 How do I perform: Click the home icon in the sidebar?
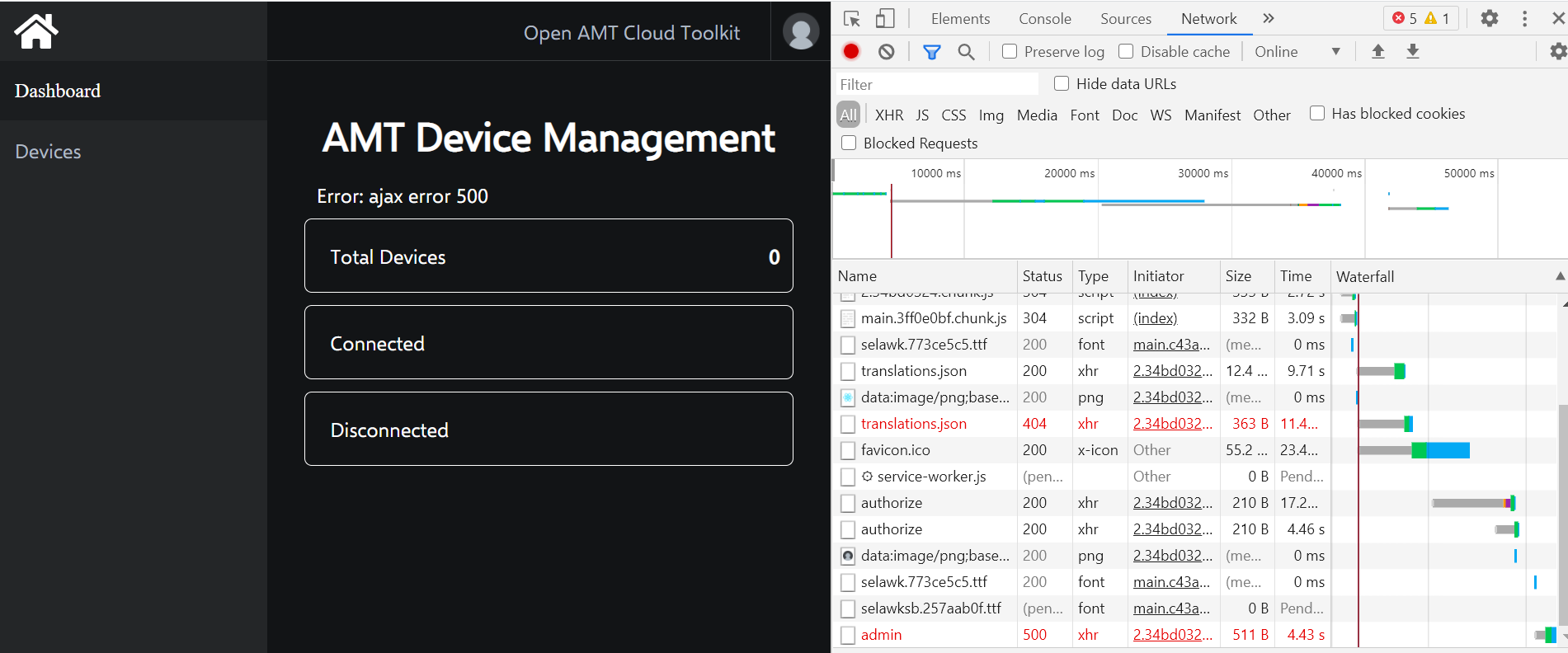[x=36, y=31]
